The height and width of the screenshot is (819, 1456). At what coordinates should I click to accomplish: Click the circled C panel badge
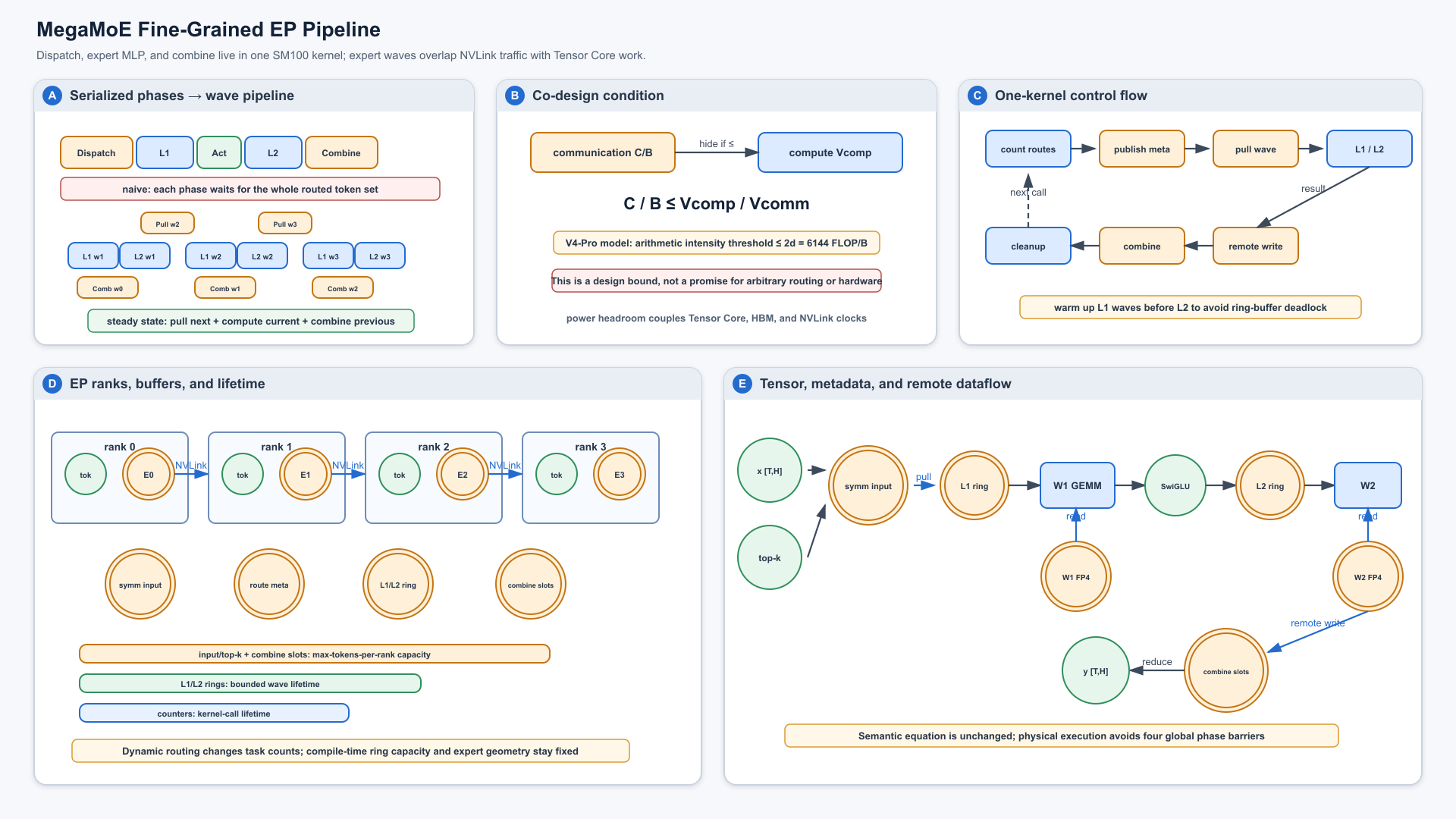977,96
